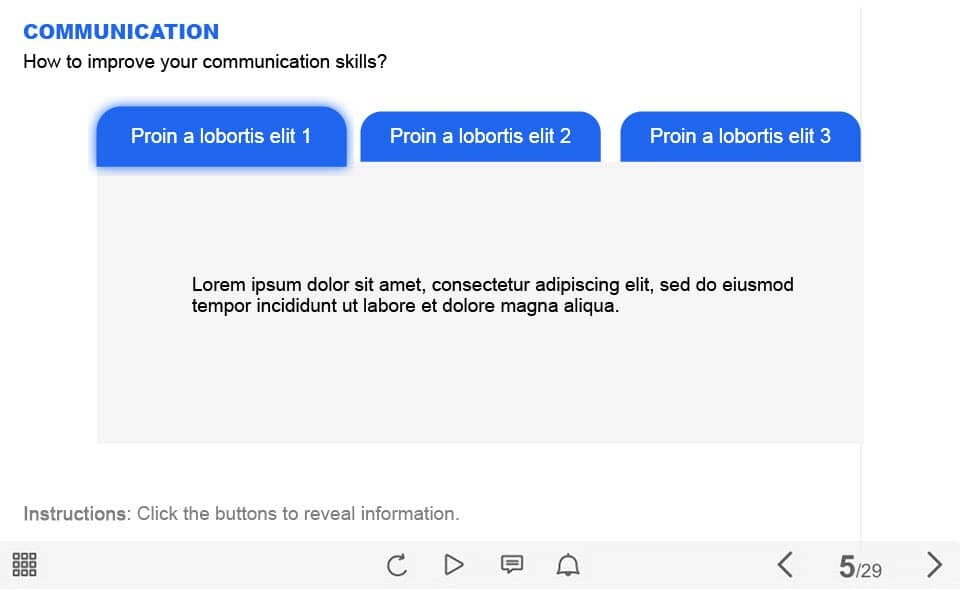Click the current slide number 5
Image resolution: width=960 pixels, height=590 pixels.
pos(847,568)
